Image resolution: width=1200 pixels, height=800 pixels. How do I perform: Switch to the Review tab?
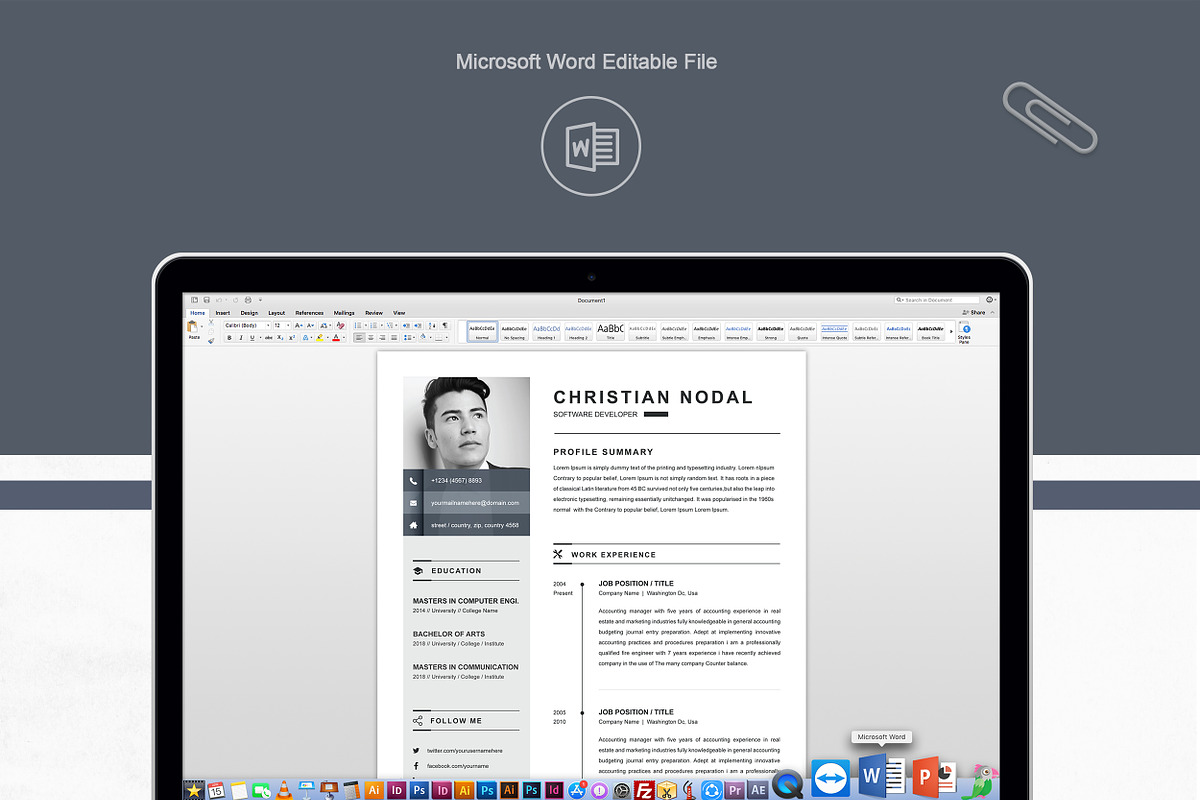(x=374, y=313)
